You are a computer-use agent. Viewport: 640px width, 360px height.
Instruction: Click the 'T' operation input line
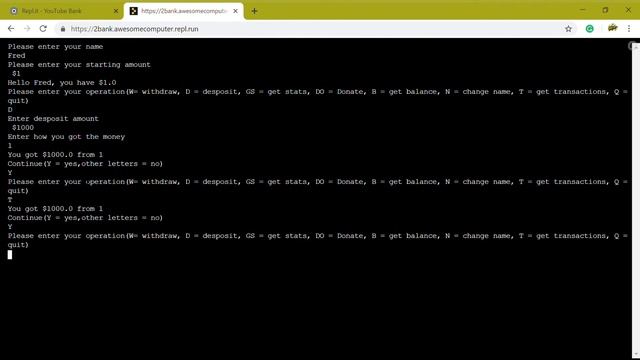10,200
